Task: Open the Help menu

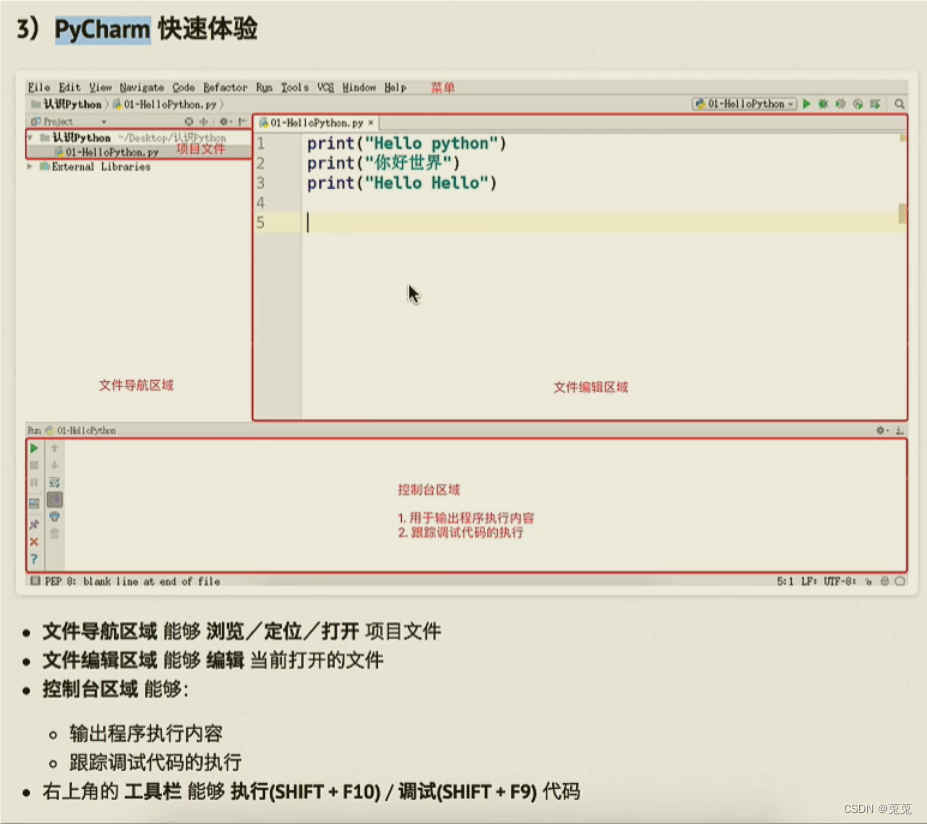Action: [396, 87]
